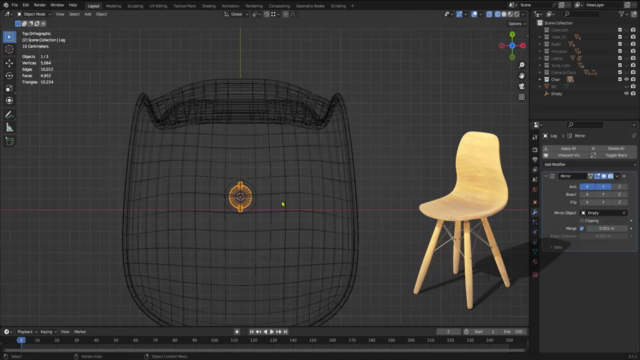The image size is (640, 360).
Task: Toggle Mirror Axis Z
Action: [619, 187]
